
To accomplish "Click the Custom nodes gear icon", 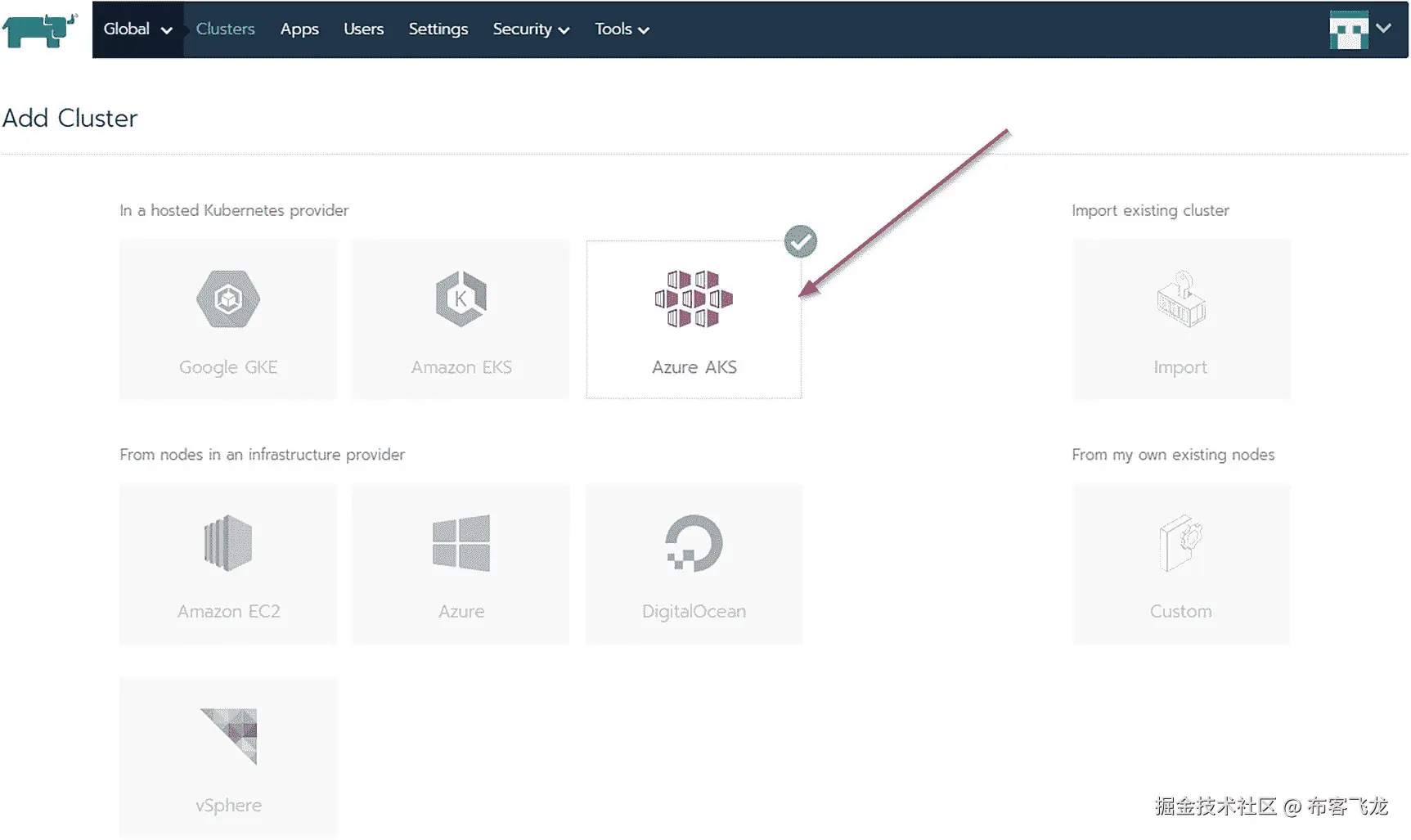I will tap(1180, 543).
